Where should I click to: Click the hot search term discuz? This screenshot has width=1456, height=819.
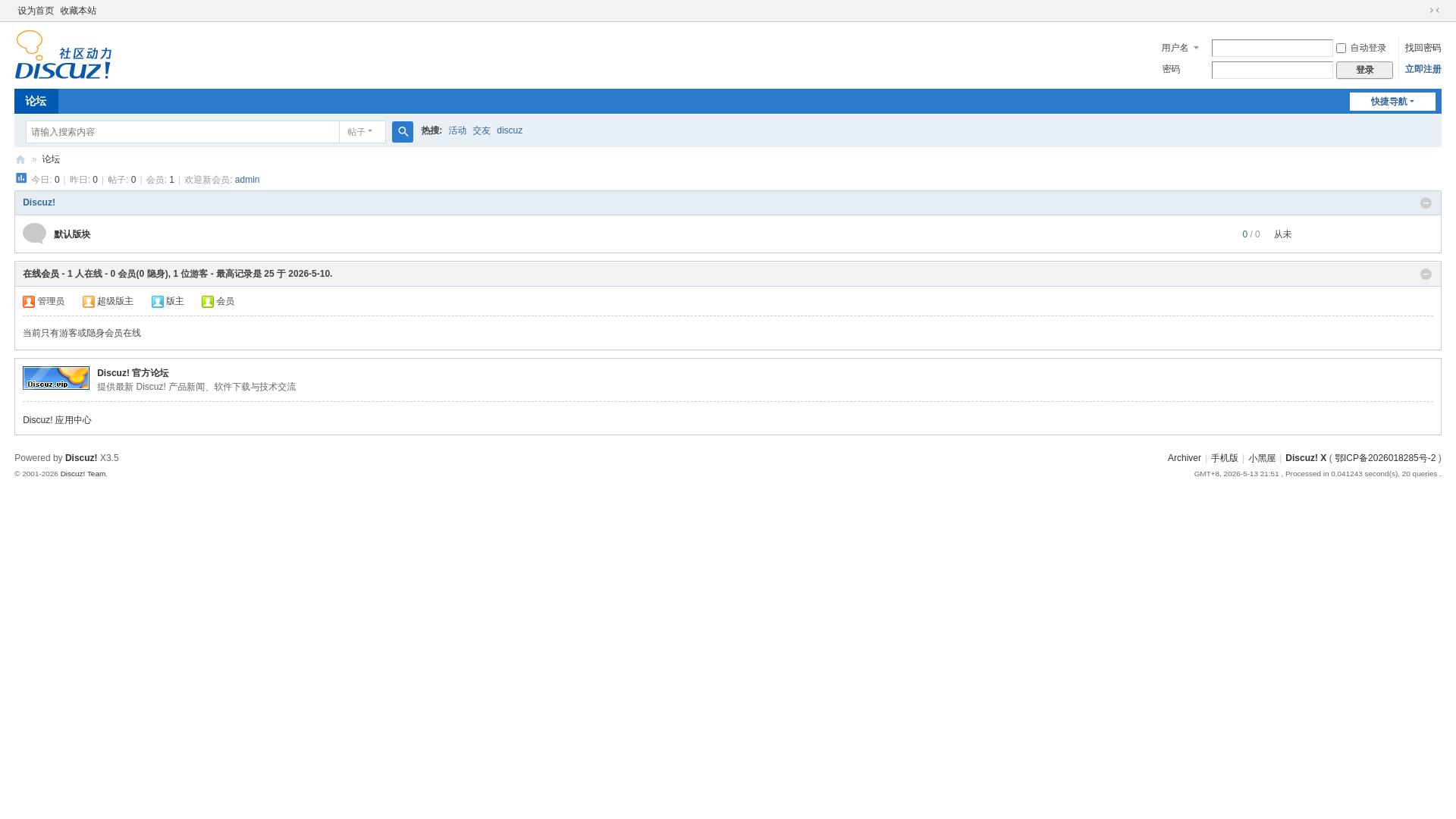[x=510, y=130]
